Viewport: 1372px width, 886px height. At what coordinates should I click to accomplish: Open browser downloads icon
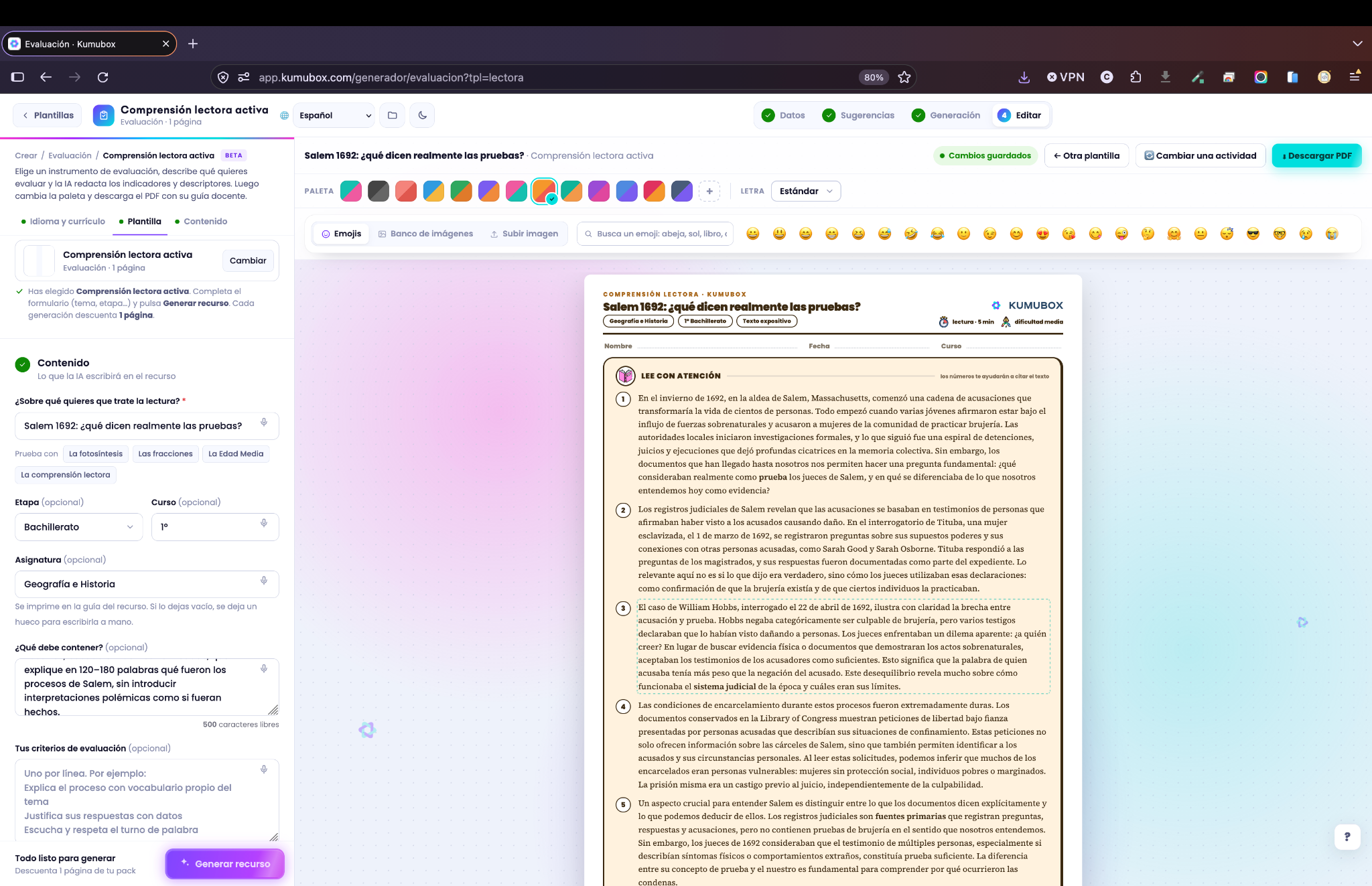point(1024,77)
